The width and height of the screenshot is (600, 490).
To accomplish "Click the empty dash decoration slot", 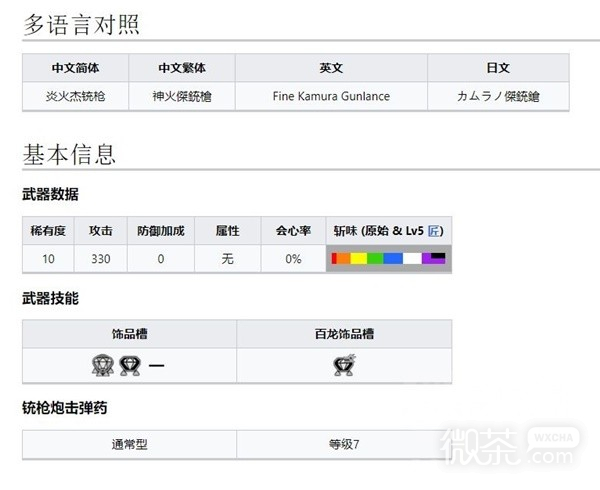I will tap(156, 366).
